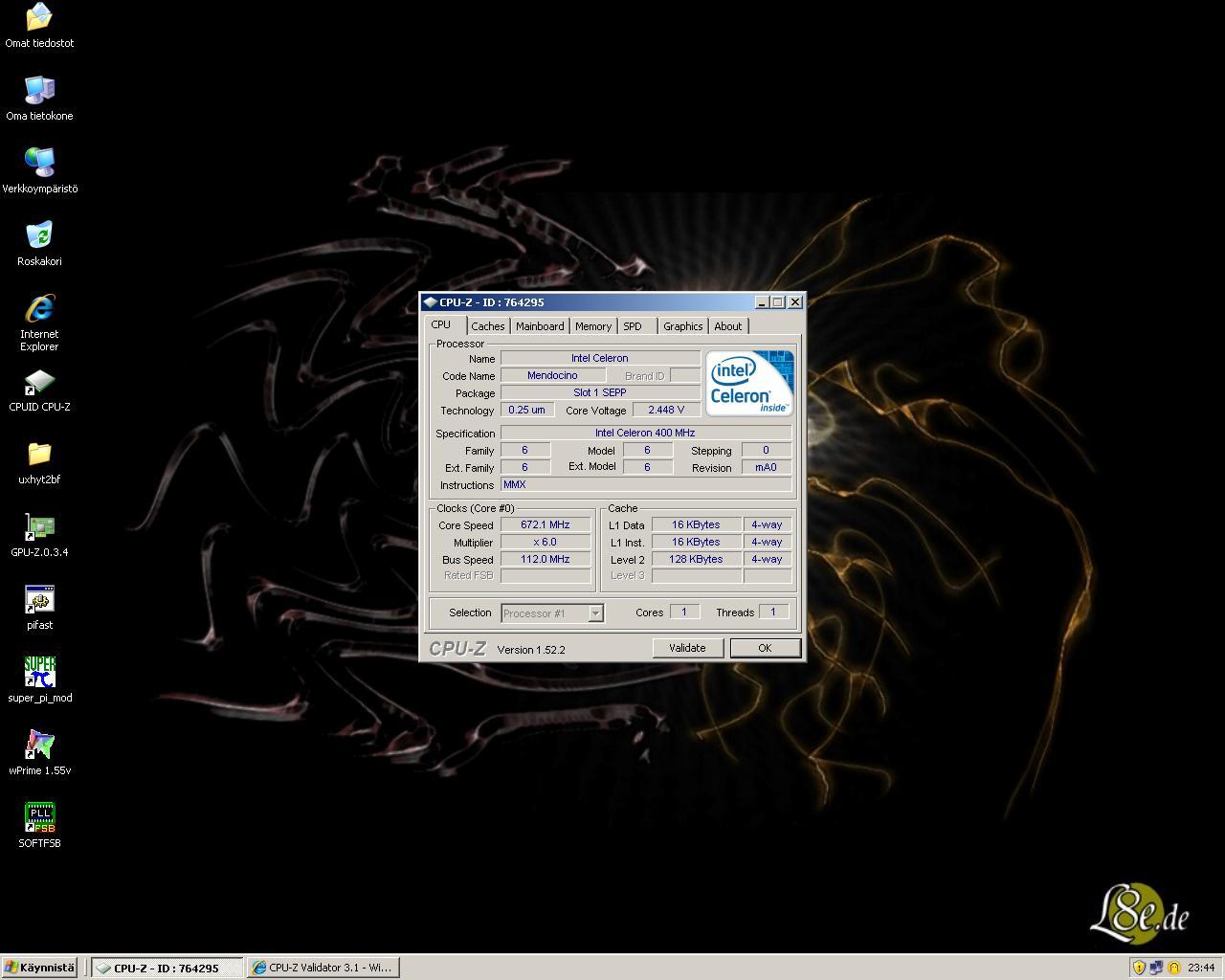The image size is (1225, 980).
Task: Click the Core Voltage value 2.448 V
Action: [666, 410]
